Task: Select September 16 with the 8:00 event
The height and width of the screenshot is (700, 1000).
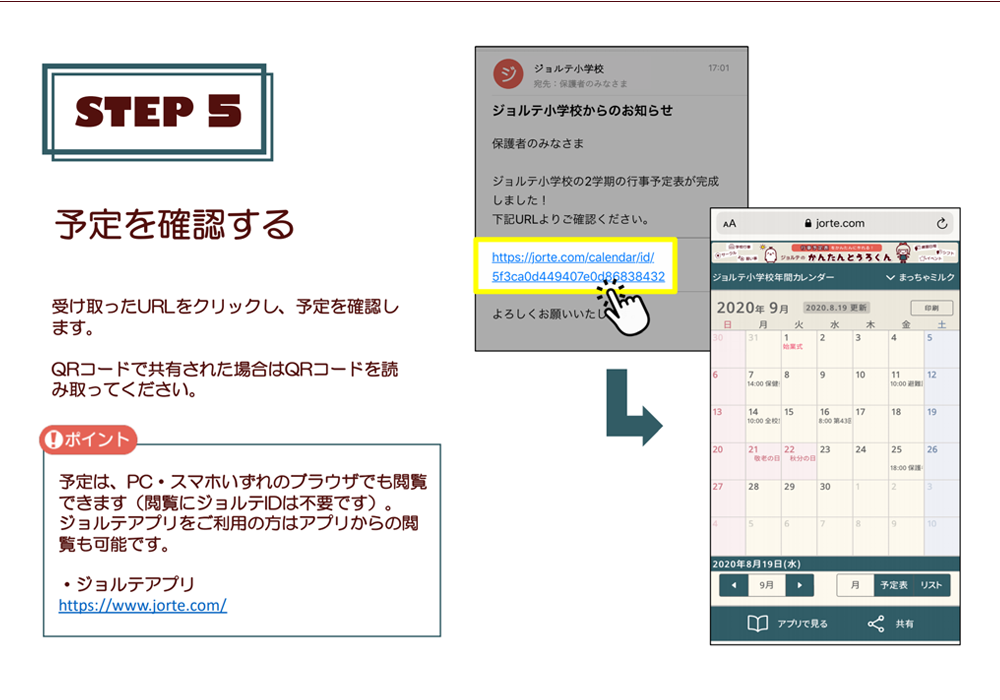Action: (x=834, y=424)
